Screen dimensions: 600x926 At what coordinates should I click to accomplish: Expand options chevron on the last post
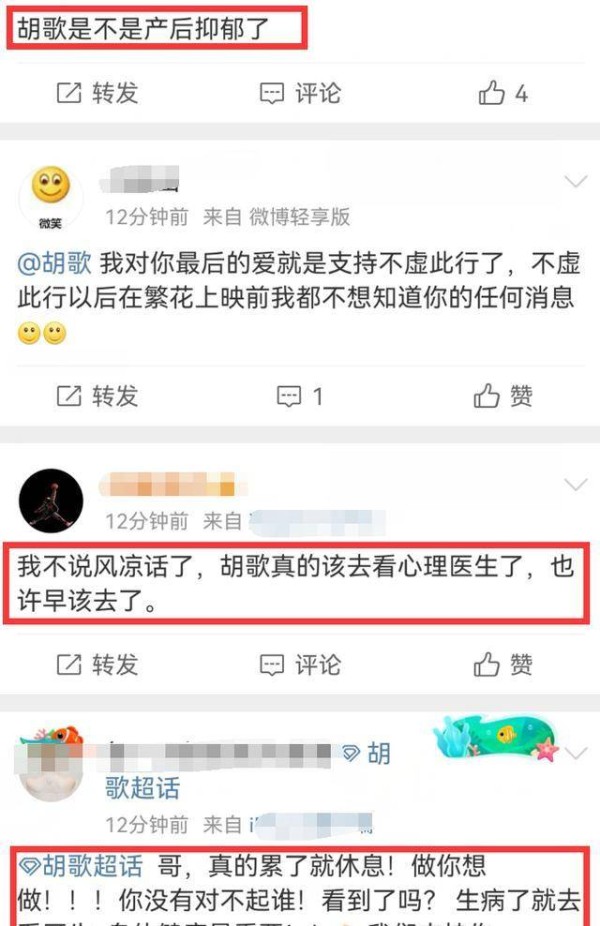click(576, 754)
